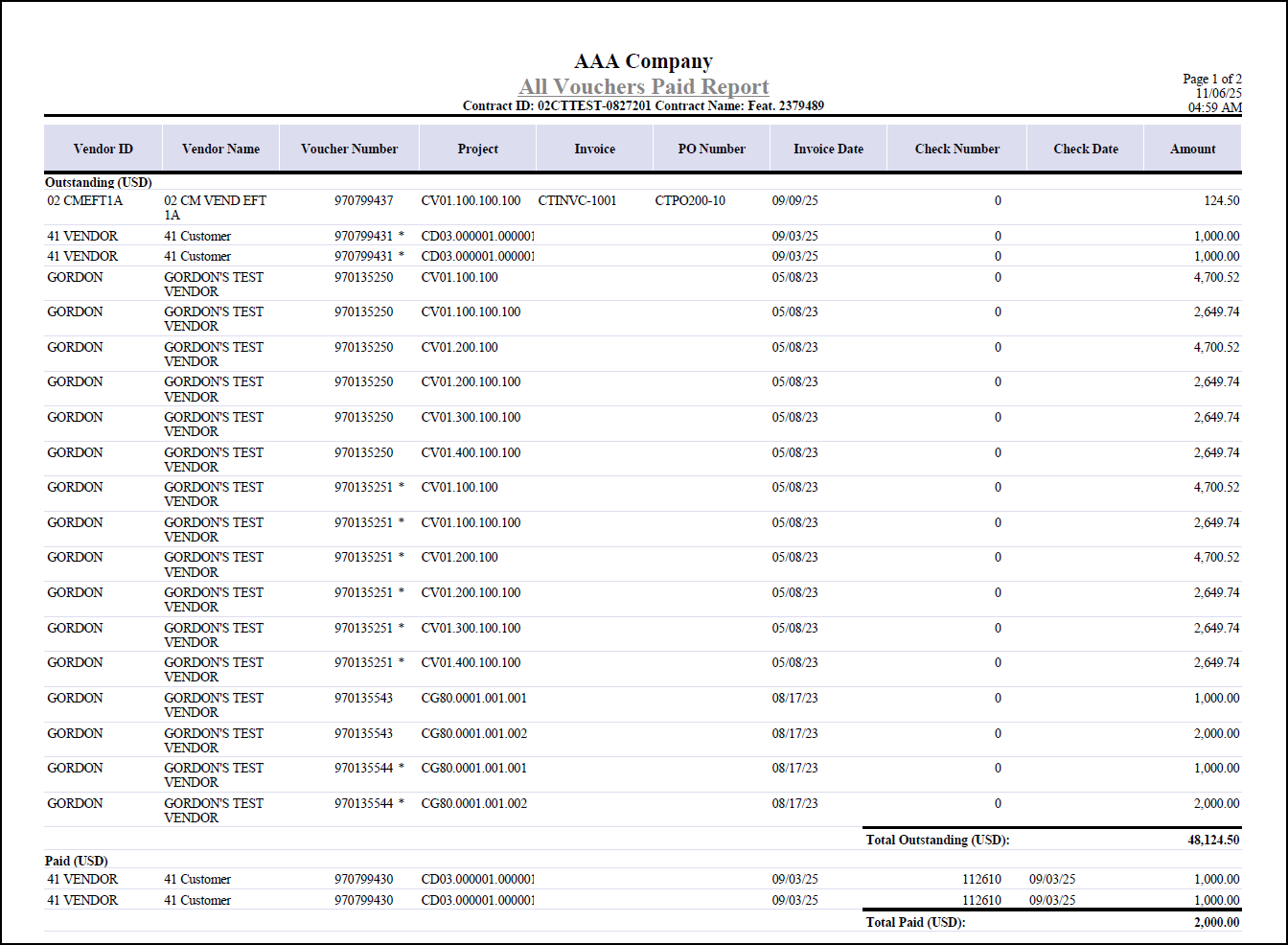Screen dimensions: 1288x945
Task: Click the All Vouchers Paid Report title
Action: [x=643, y=87]
